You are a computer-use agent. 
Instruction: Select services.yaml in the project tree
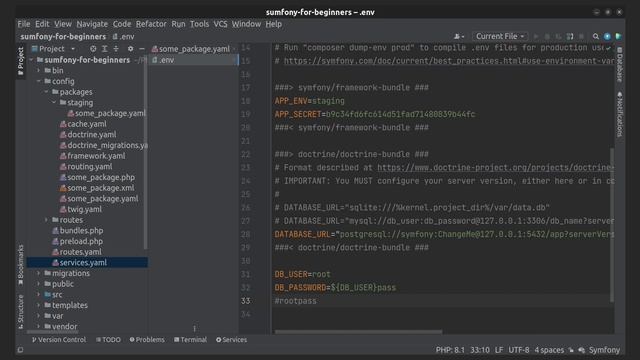coord(87,262)
